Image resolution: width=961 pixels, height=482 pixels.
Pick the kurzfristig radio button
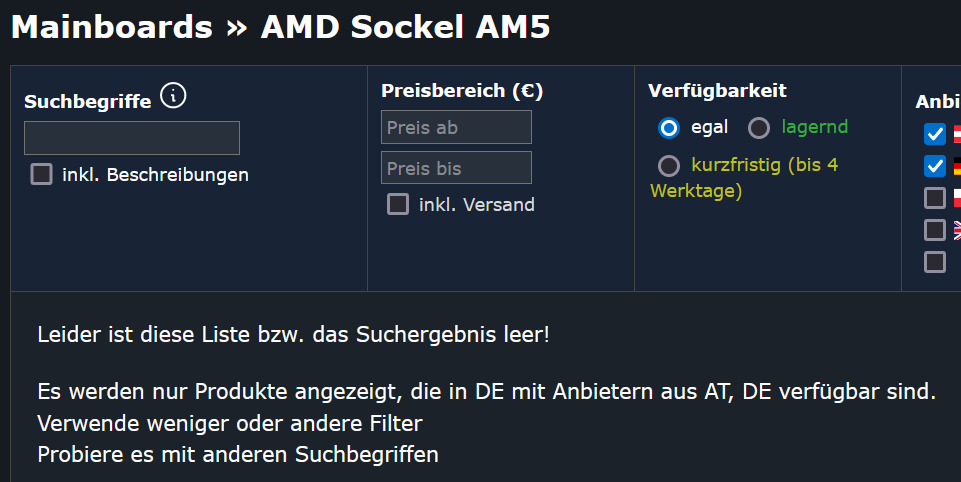669,166
